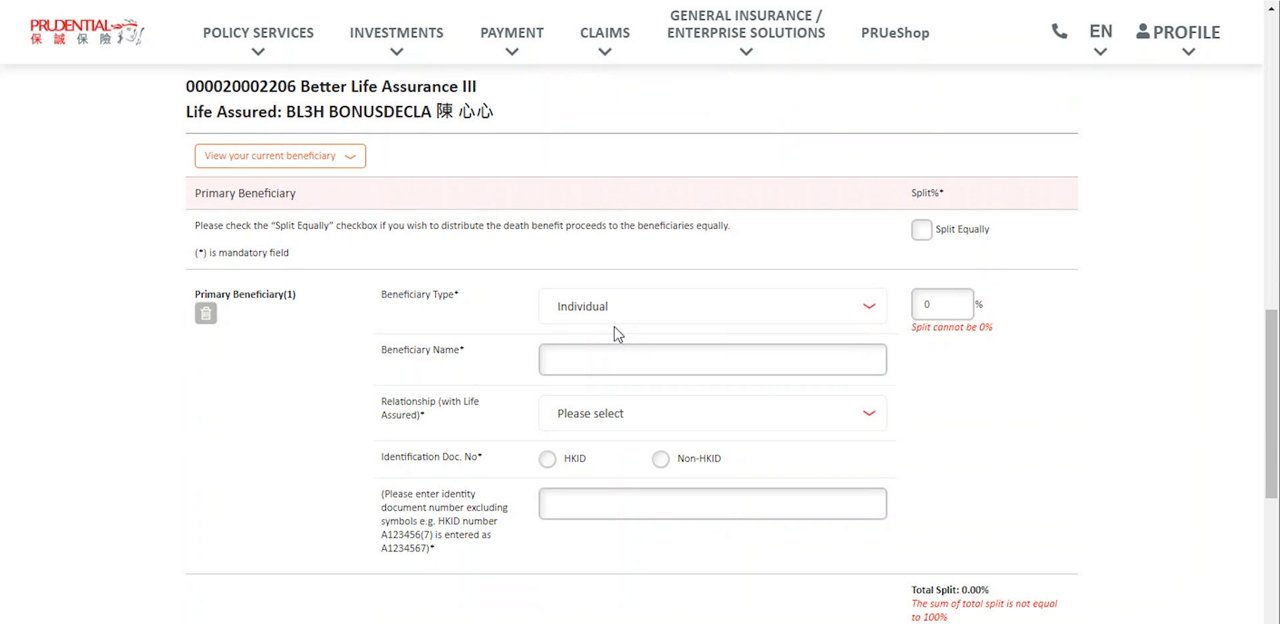Image resolution: width=1280 pixels, height=624 pixels.
Task: Click the Prudential logo
Action: pyautogui.click(x=87, y=32)
